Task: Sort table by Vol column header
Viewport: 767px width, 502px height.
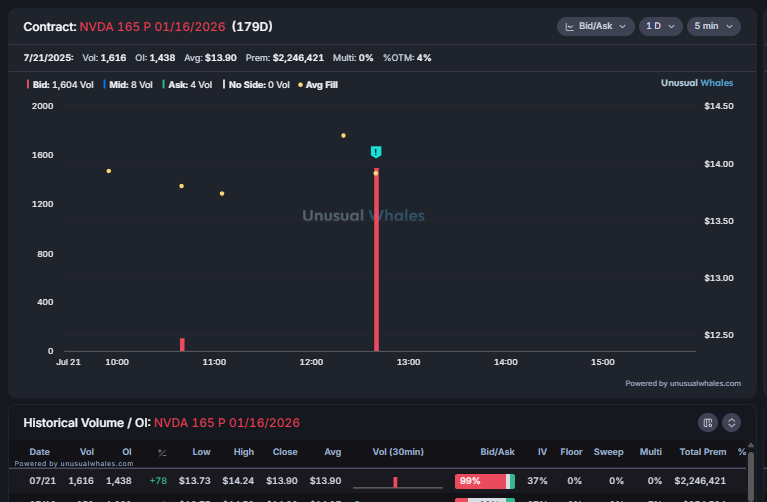Action: [x=87, y=452]
